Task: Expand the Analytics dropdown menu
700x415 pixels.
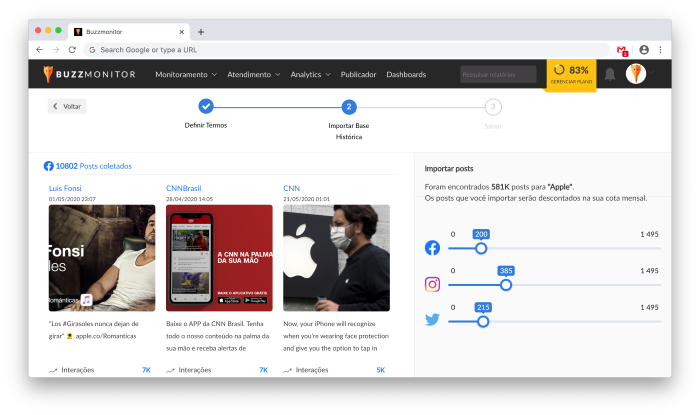Action: pos(311,74)
